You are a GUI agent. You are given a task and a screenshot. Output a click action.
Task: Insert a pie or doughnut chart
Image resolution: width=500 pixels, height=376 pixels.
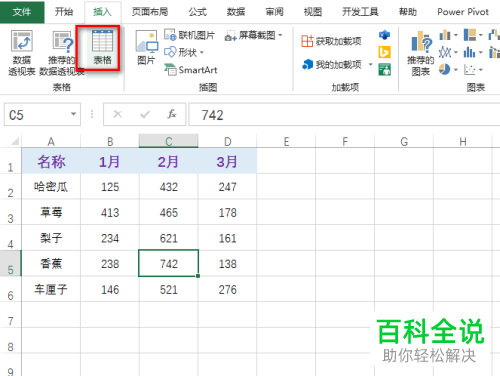pyautogui.click(x=445, y=70)
